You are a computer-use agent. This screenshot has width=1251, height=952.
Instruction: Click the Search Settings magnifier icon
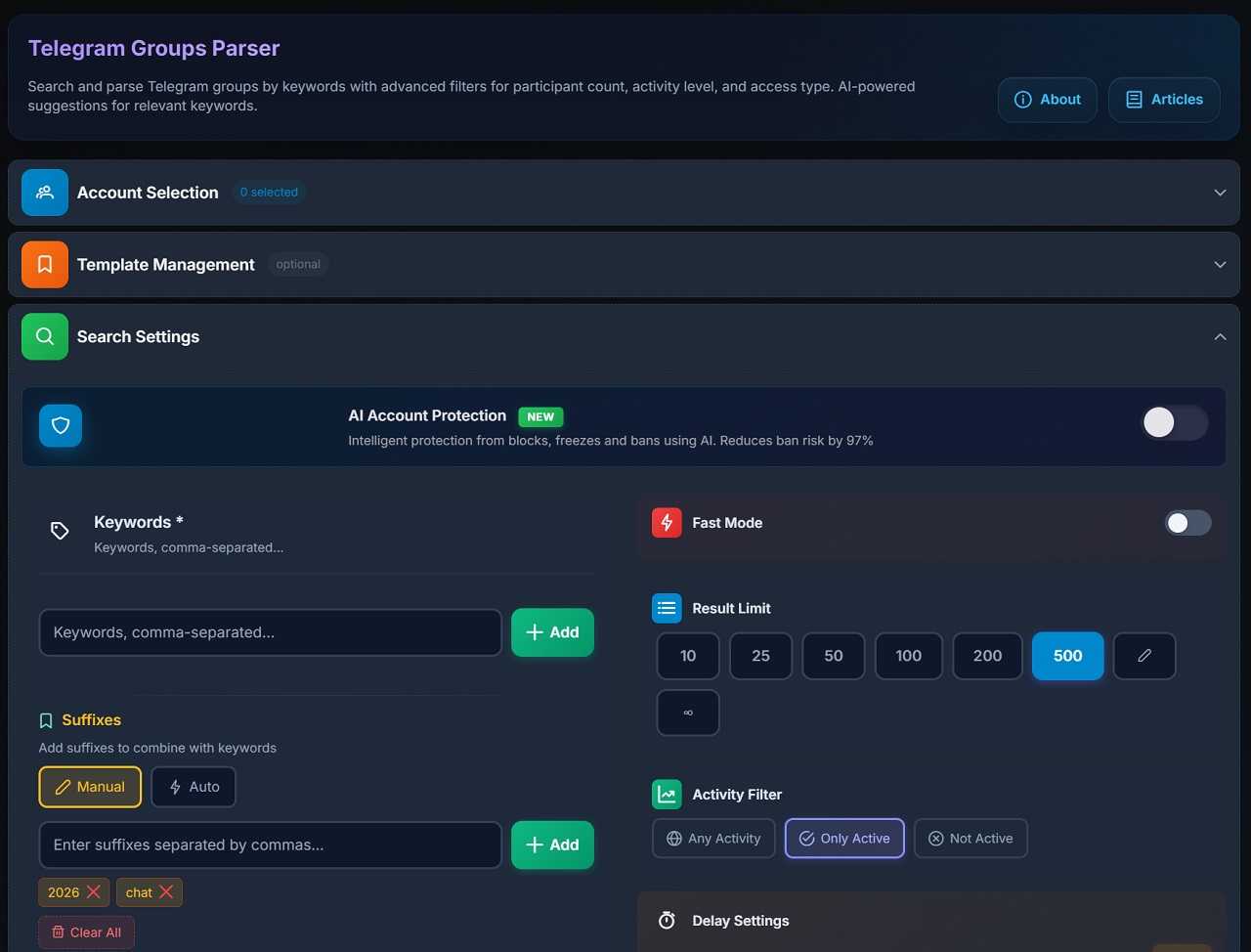pos(45,336)
